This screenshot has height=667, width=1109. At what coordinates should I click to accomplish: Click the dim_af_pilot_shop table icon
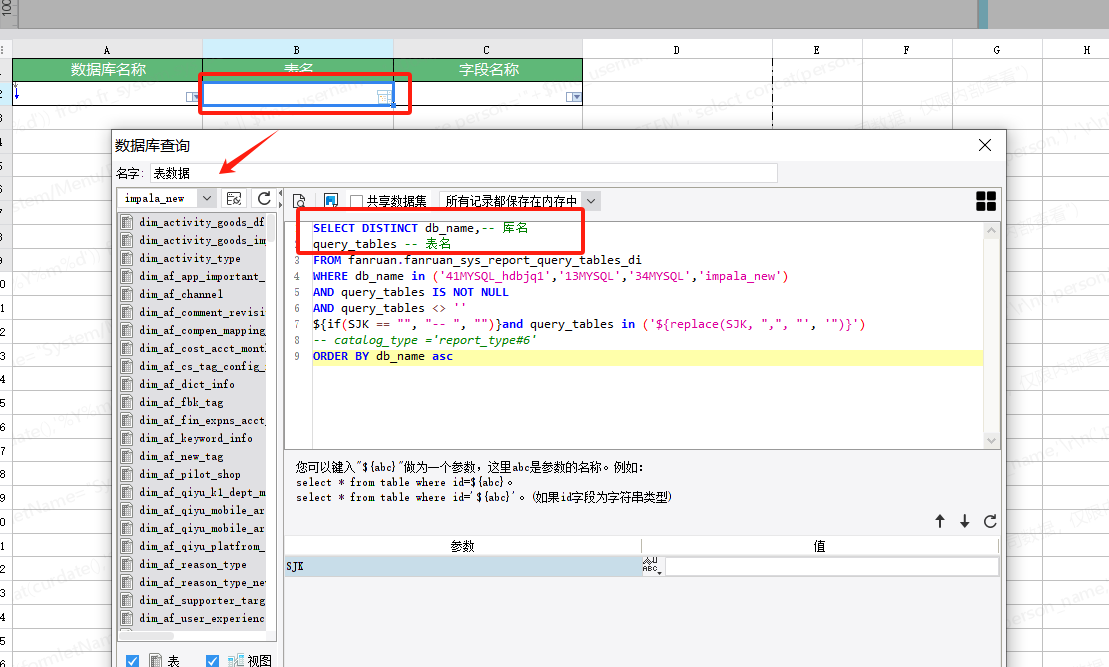(127, 475)
